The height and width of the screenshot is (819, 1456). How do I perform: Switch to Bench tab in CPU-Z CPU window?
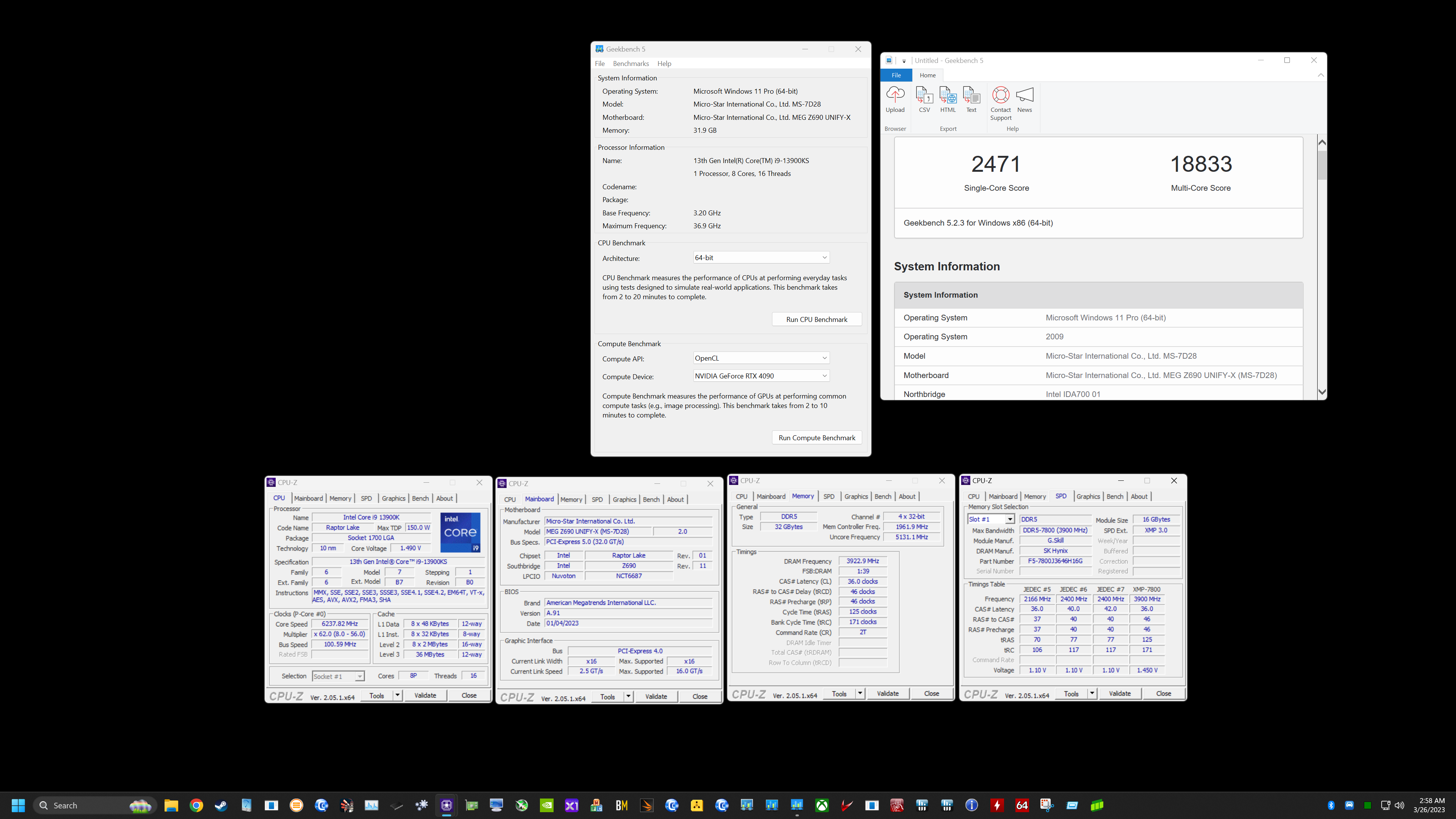(x=420, y=499)
